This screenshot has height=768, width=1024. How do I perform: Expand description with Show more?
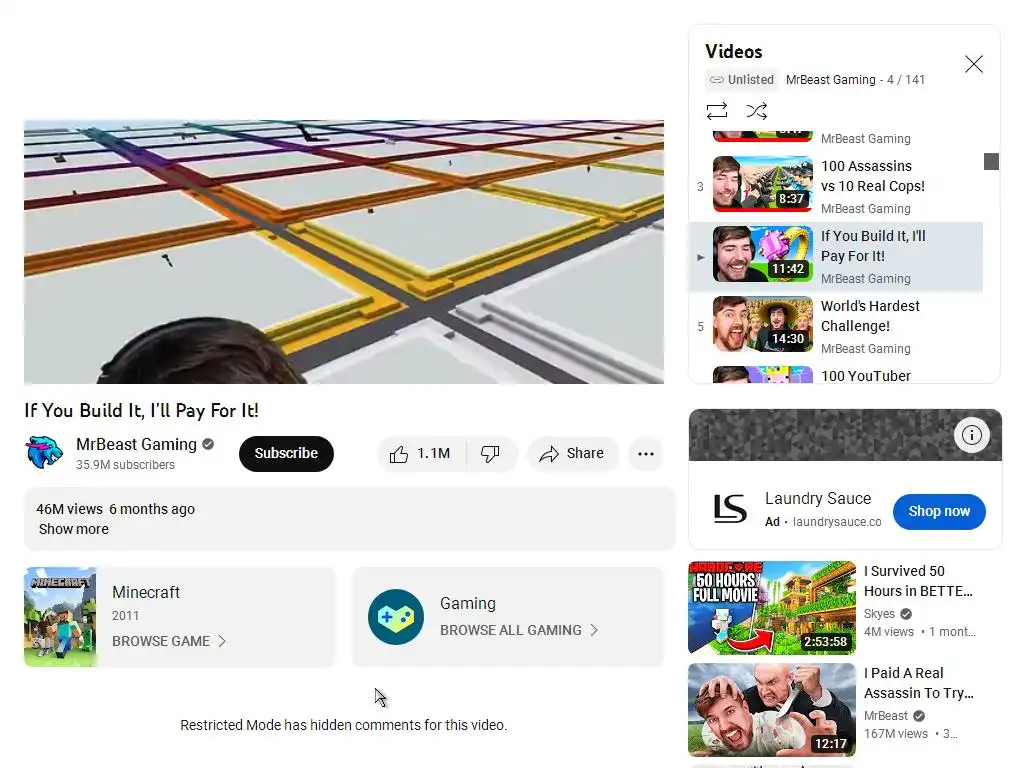pyautogui.click(x=74, y=529)
